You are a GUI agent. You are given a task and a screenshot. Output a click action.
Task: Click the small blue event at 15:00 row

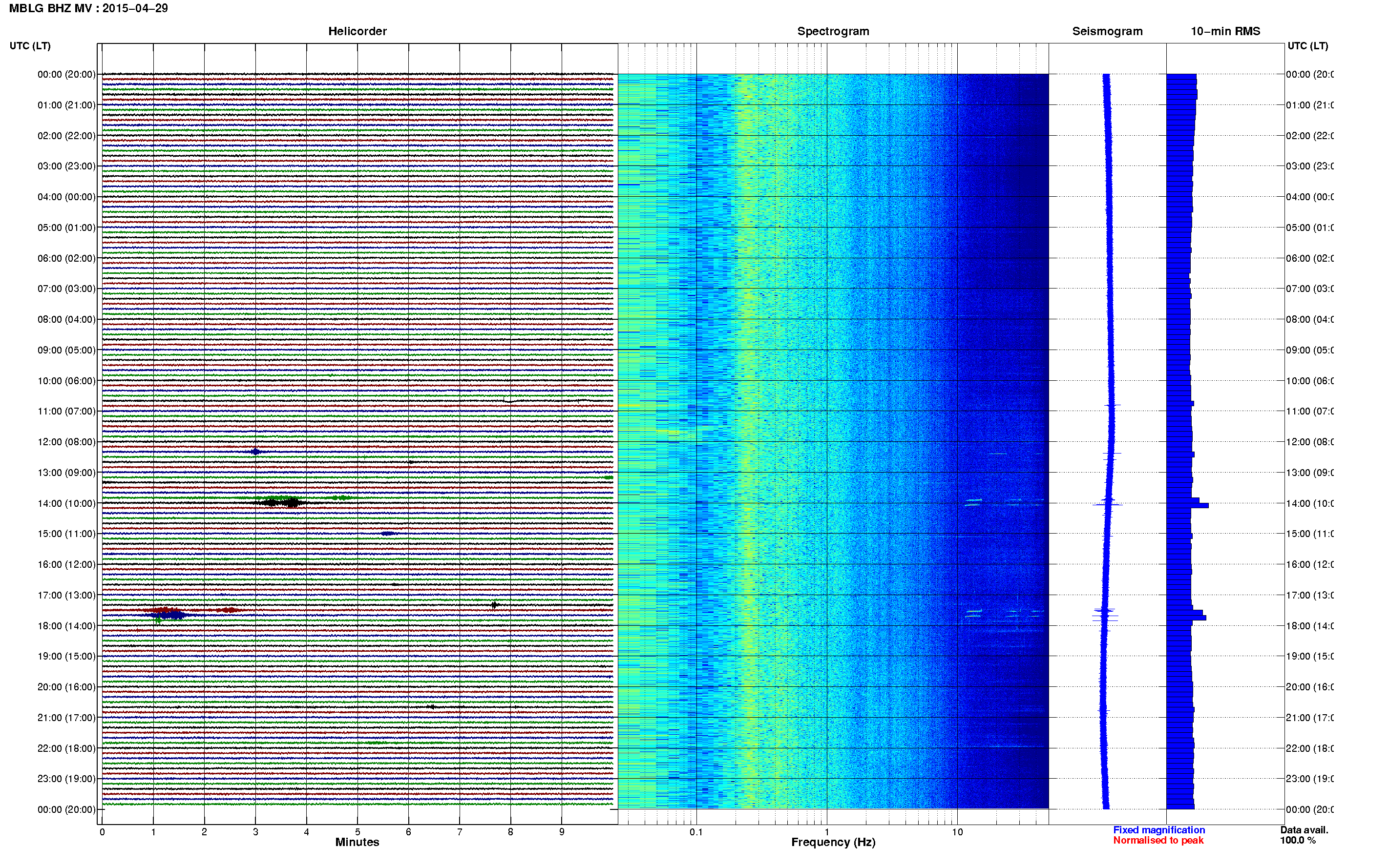pyautogui.click(x=388, y=534)
